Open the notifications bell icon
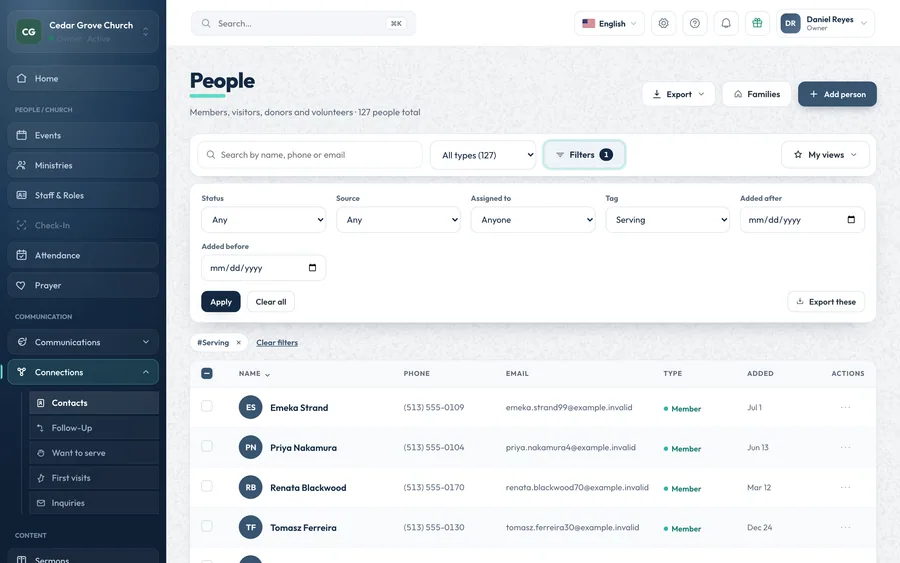Viewport: 900px width, 563px height. 726,24
